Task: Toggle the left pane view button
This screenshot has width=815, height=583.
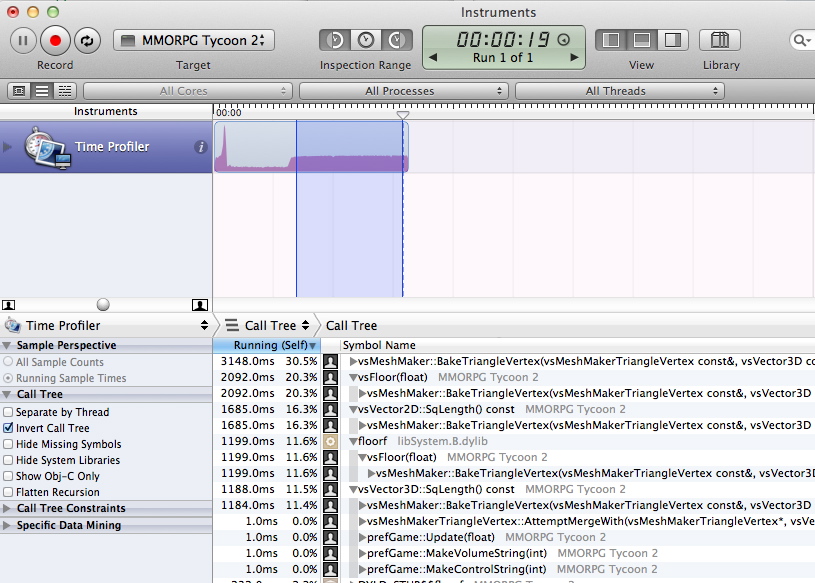Action: pyautogui.click(x=611, y=40)
